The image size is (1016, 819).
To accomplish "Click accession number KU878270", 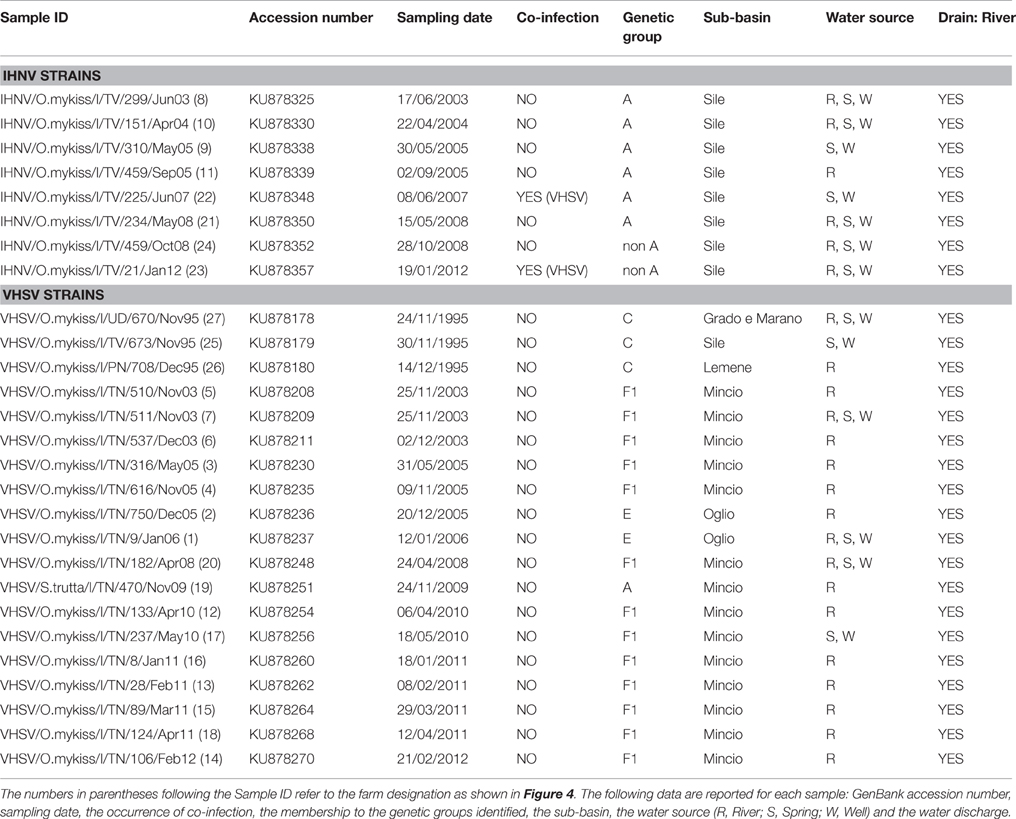I will coord(283,759).
